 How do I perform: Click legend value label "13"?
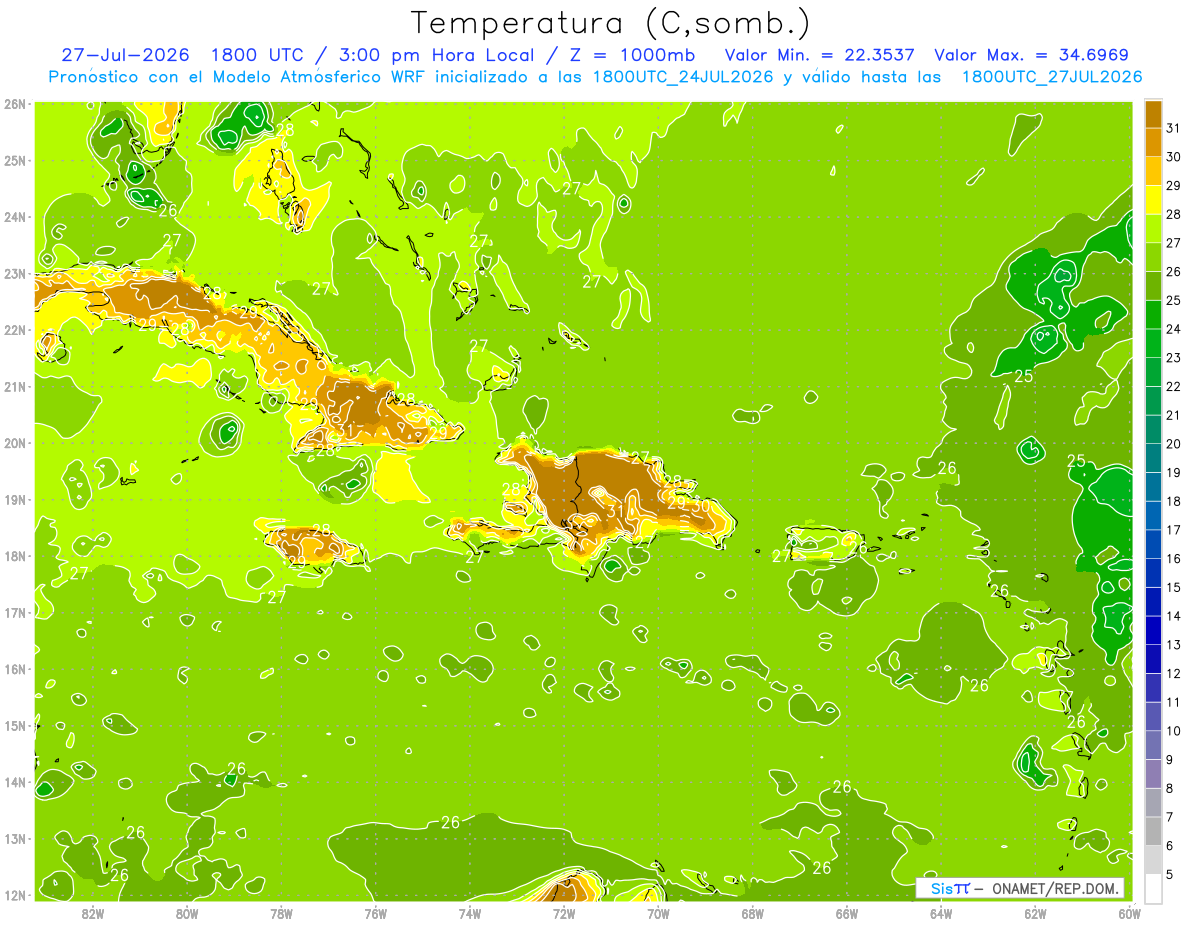point(1174,645)
